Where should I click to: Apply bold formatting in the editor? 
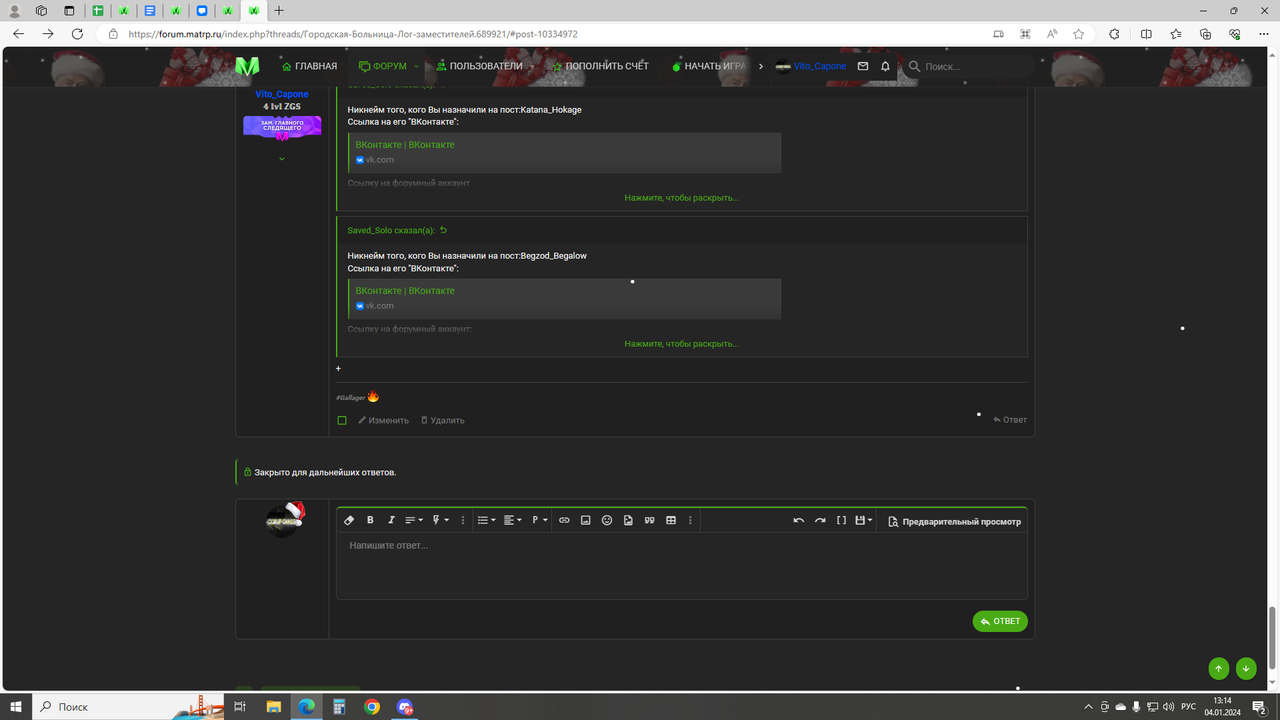(x=370, y=520)
